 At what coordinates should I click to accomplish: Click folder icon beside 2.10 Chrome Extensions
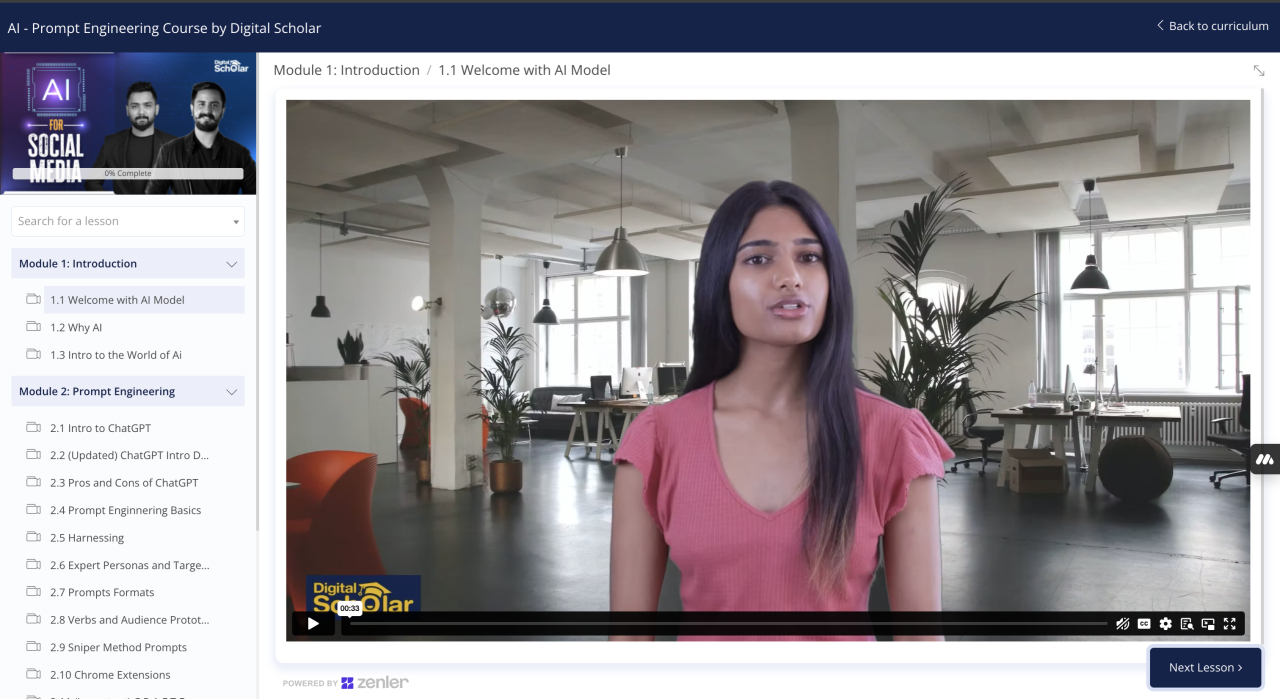tap(33, 674)
